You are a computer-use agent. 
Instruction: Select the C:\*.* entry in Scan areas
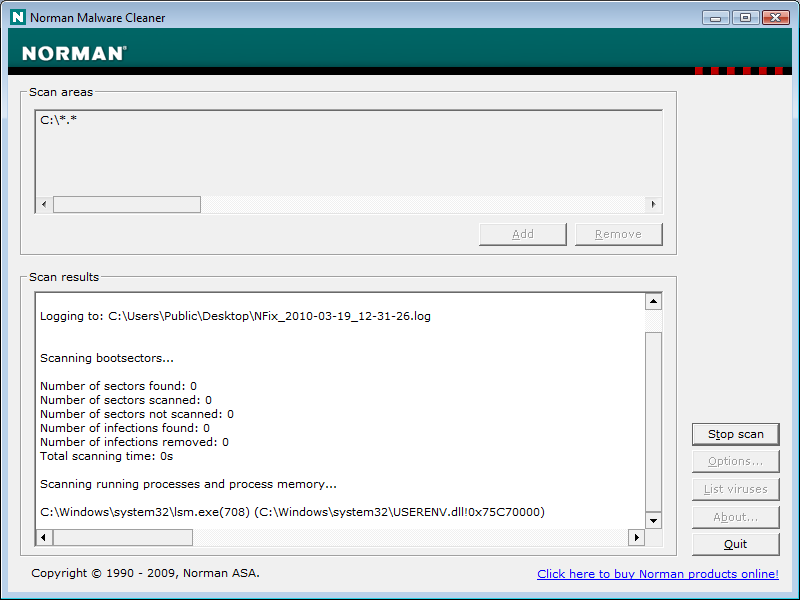(60, 120)
